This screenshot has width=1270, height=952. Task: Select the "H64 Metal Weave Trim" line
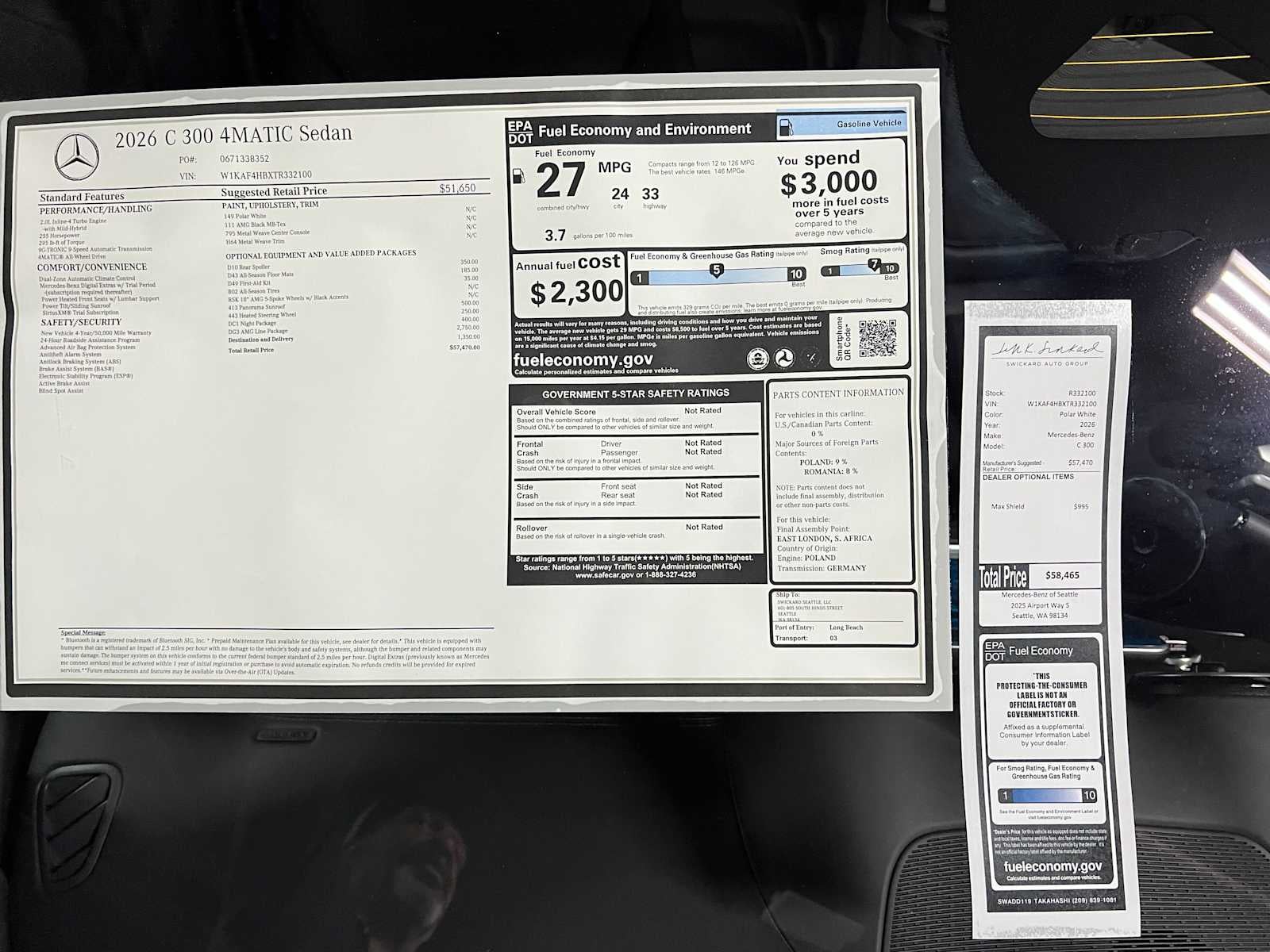[x=255, y=242]
